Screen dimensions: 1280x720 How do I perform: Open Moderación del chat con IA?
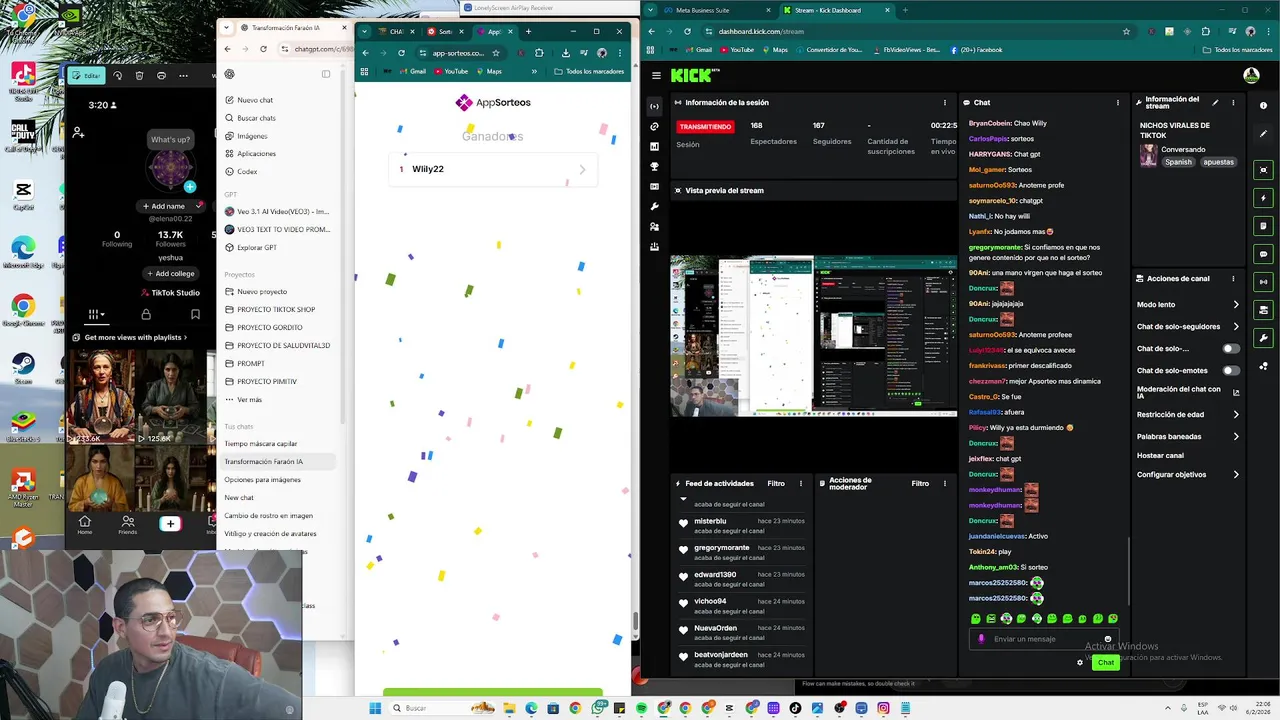pyautogui.click(x=1188, y=393)
